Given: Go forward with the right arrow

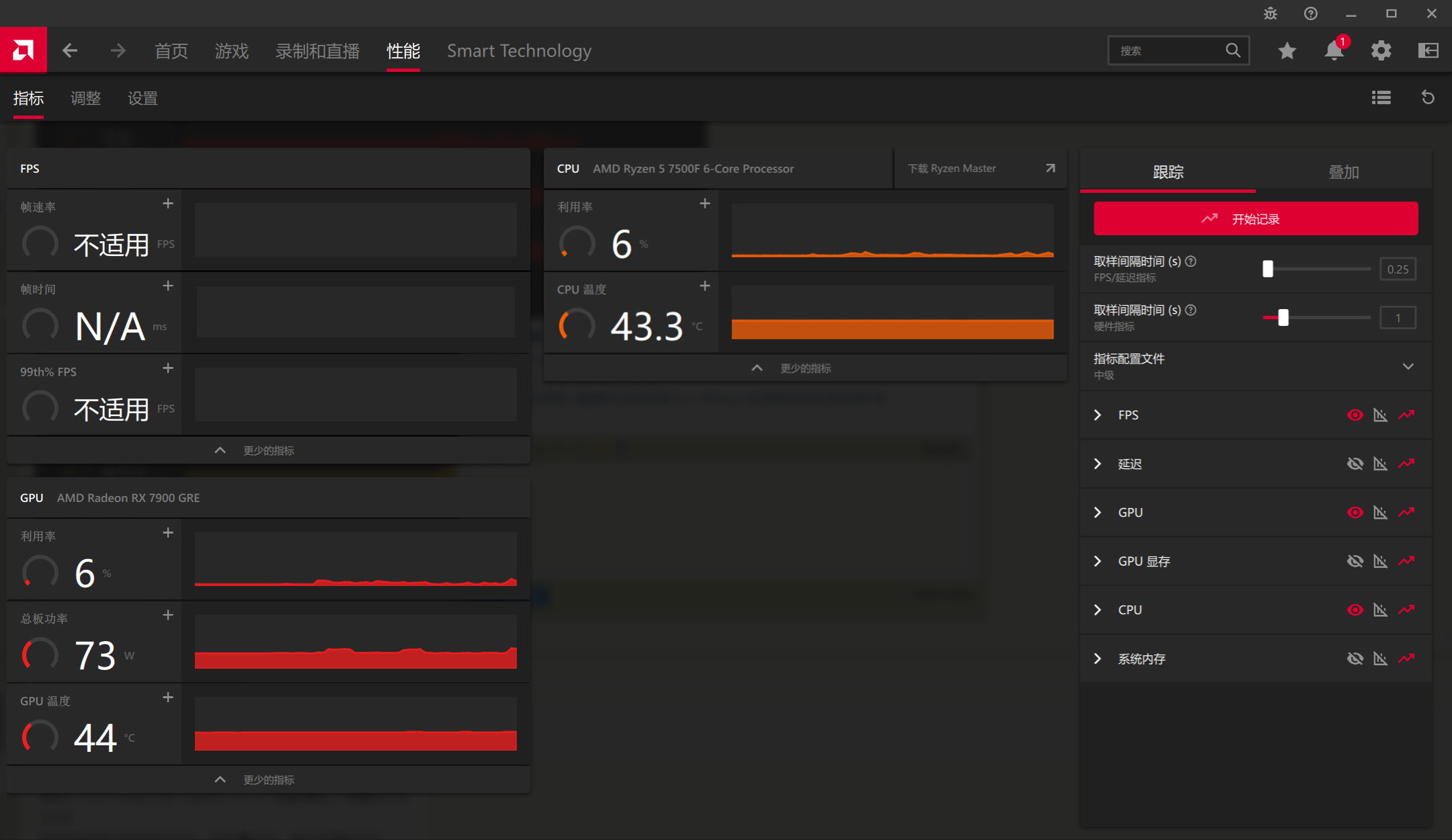Looking at the screenshot, I should pyautogui.click(x=118, y=50).
